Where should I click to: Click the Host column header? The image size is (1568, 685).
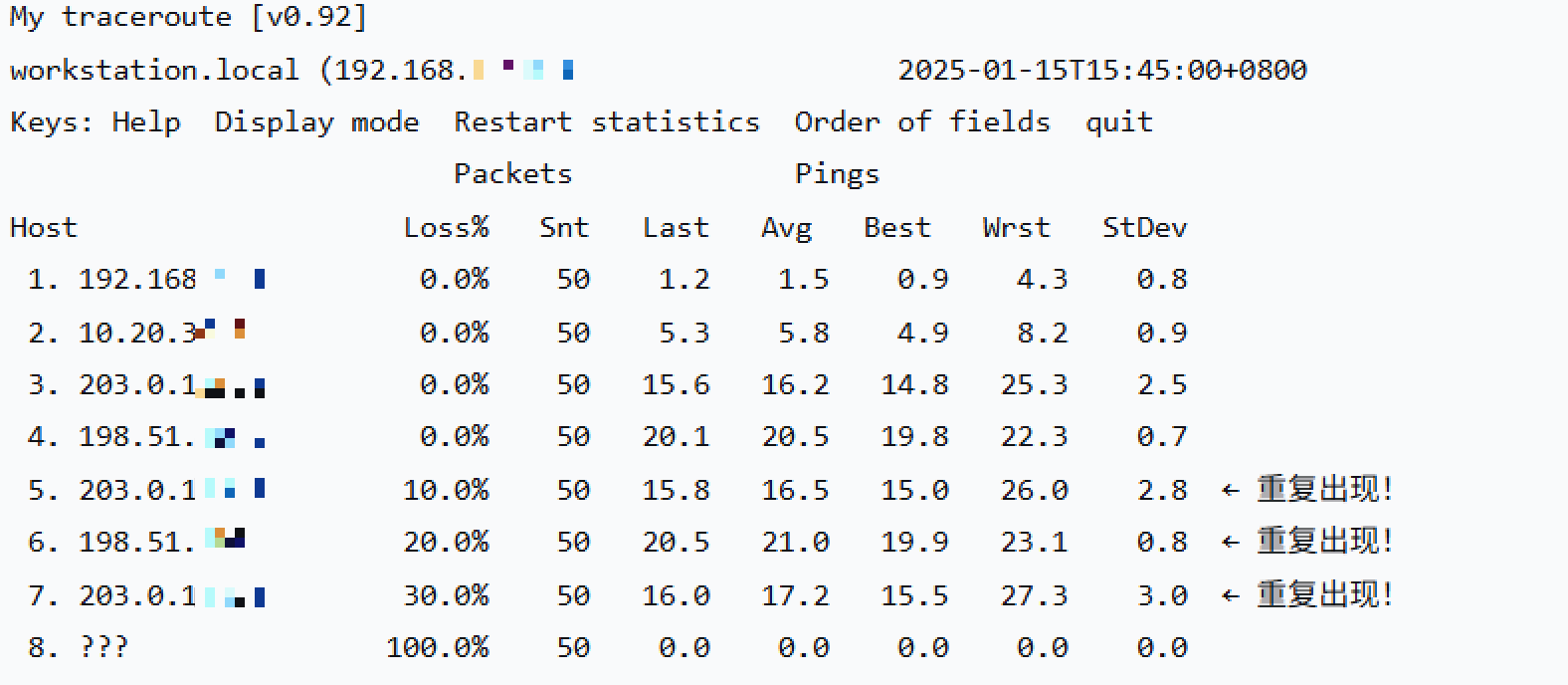click(43, 228)
